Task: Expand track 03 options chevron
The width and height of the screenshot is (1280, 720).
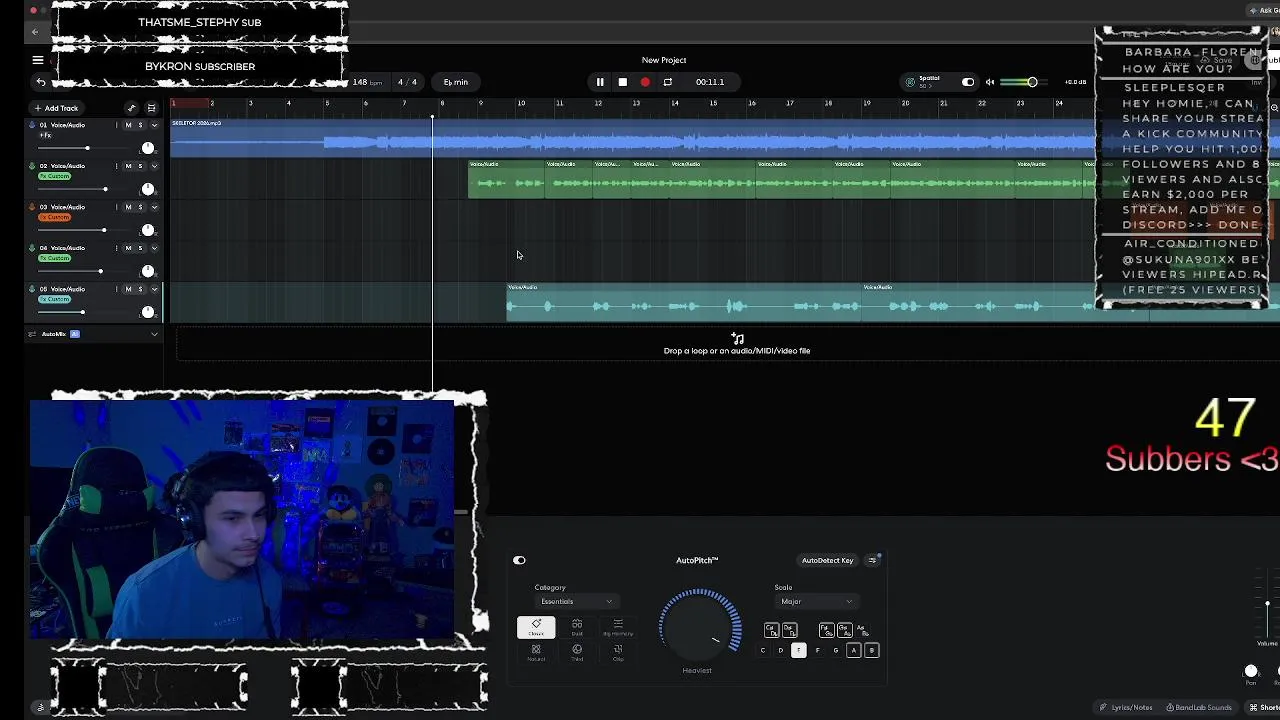Action: click(x=154, y=207)
